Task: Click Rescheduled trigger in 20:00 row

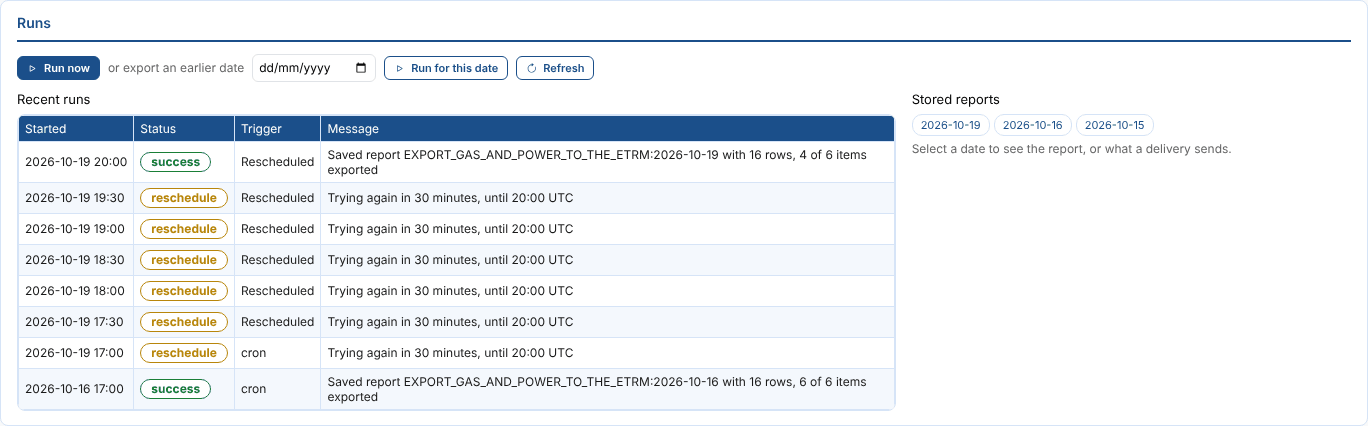Action: pos(277,162)
